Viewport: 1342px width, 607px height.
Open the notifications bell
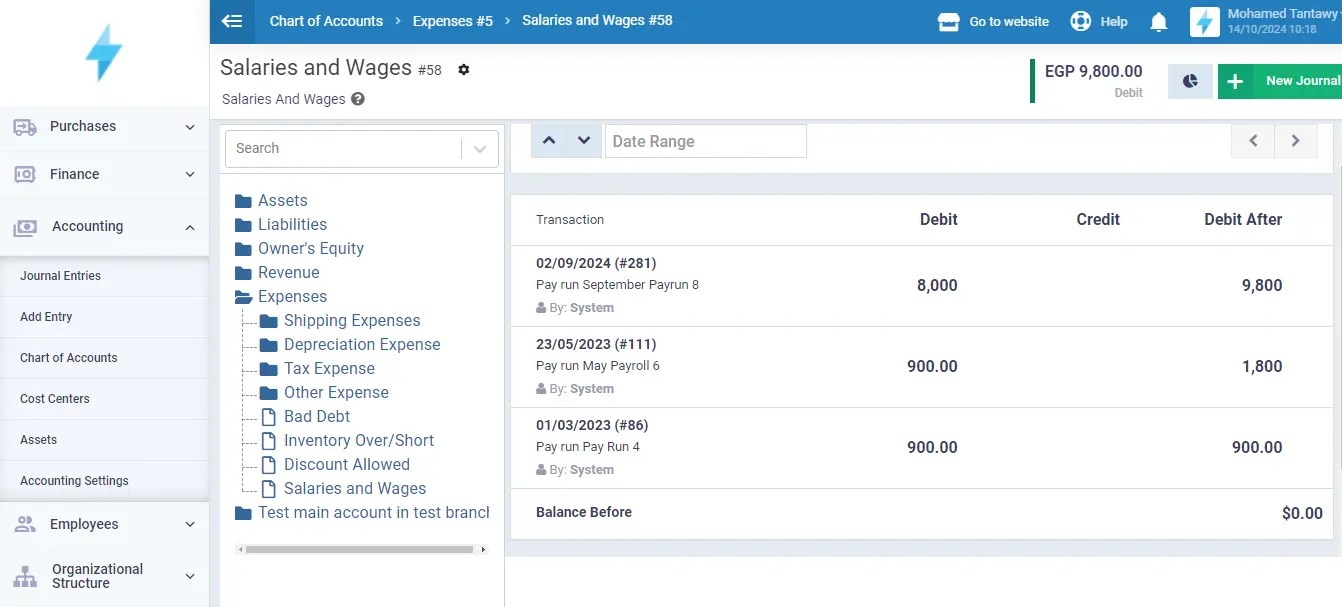pos(1158,20)
